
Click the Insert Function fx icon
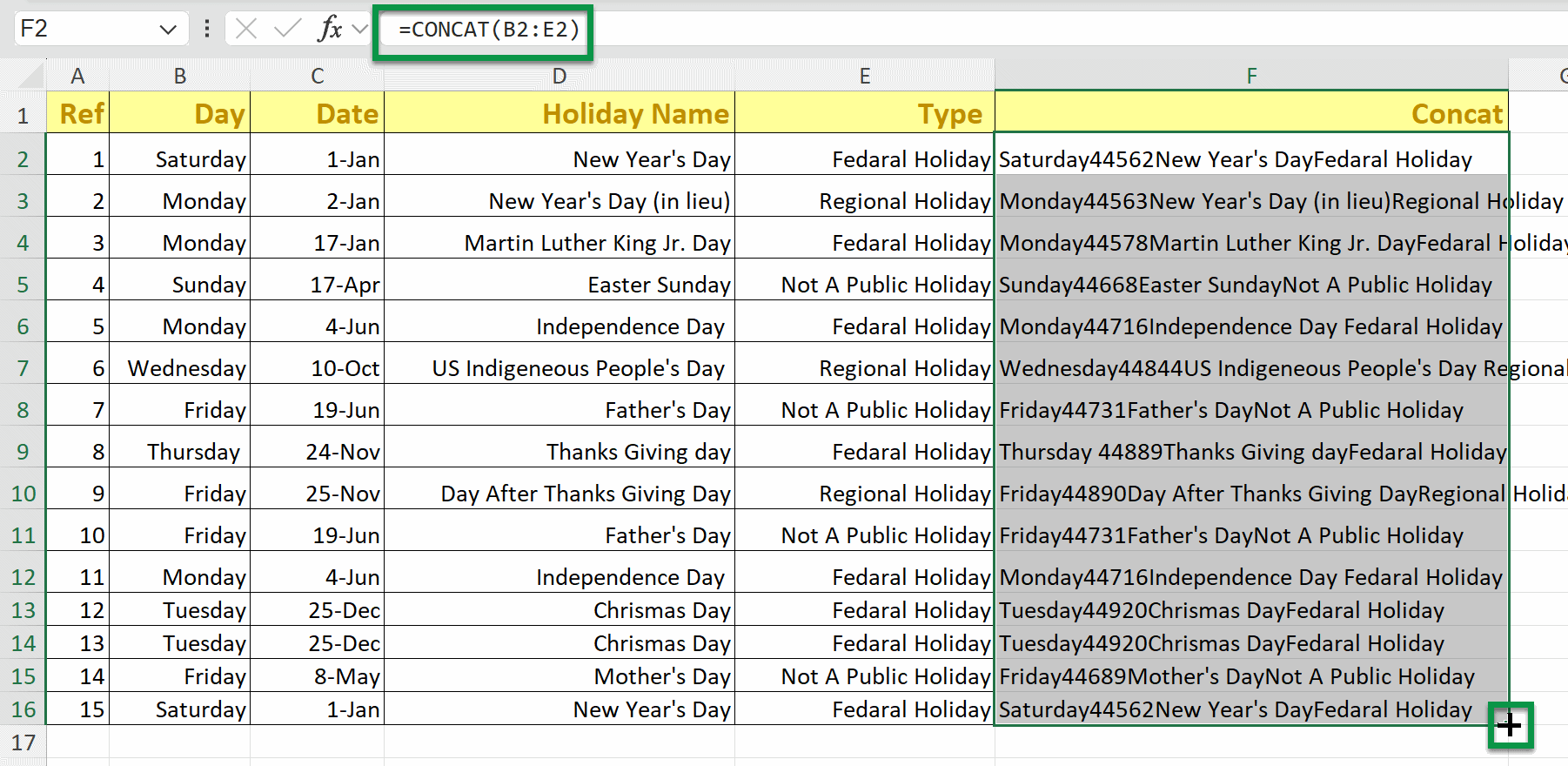click(x=330, y=29)
